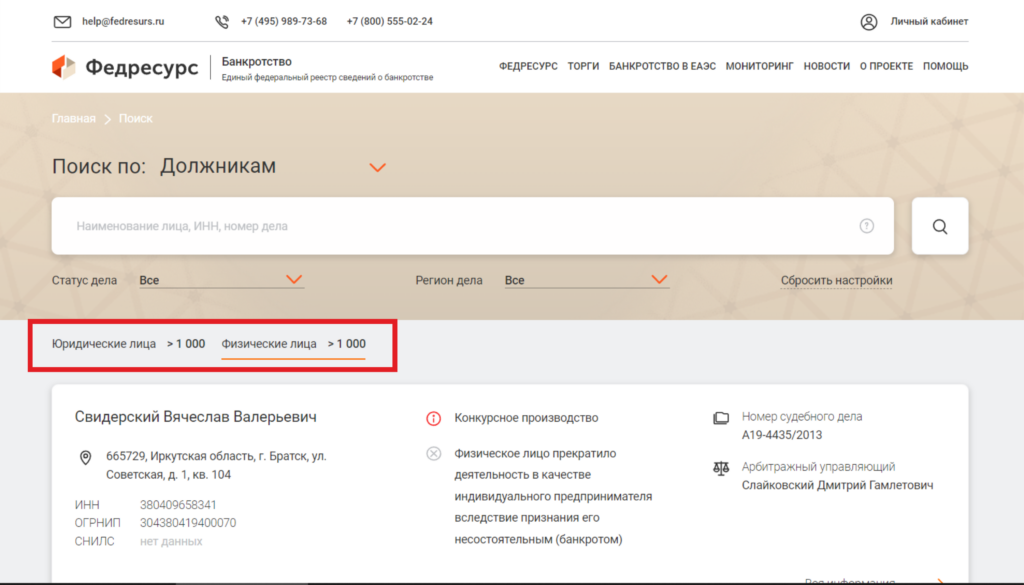Open Личный кабинет link
1024x585 pixels.
pos(929,21)
